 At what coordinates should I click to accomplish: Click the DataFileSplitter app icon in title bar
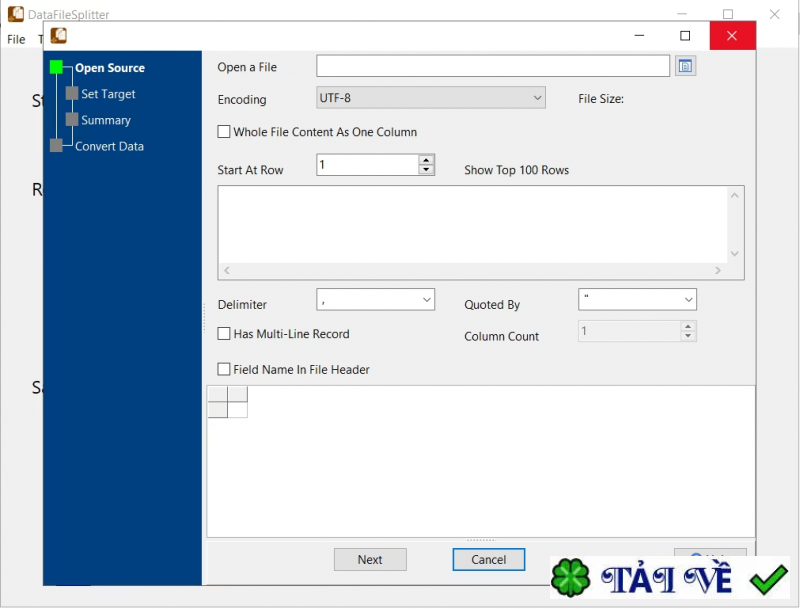tap(14, 14)
